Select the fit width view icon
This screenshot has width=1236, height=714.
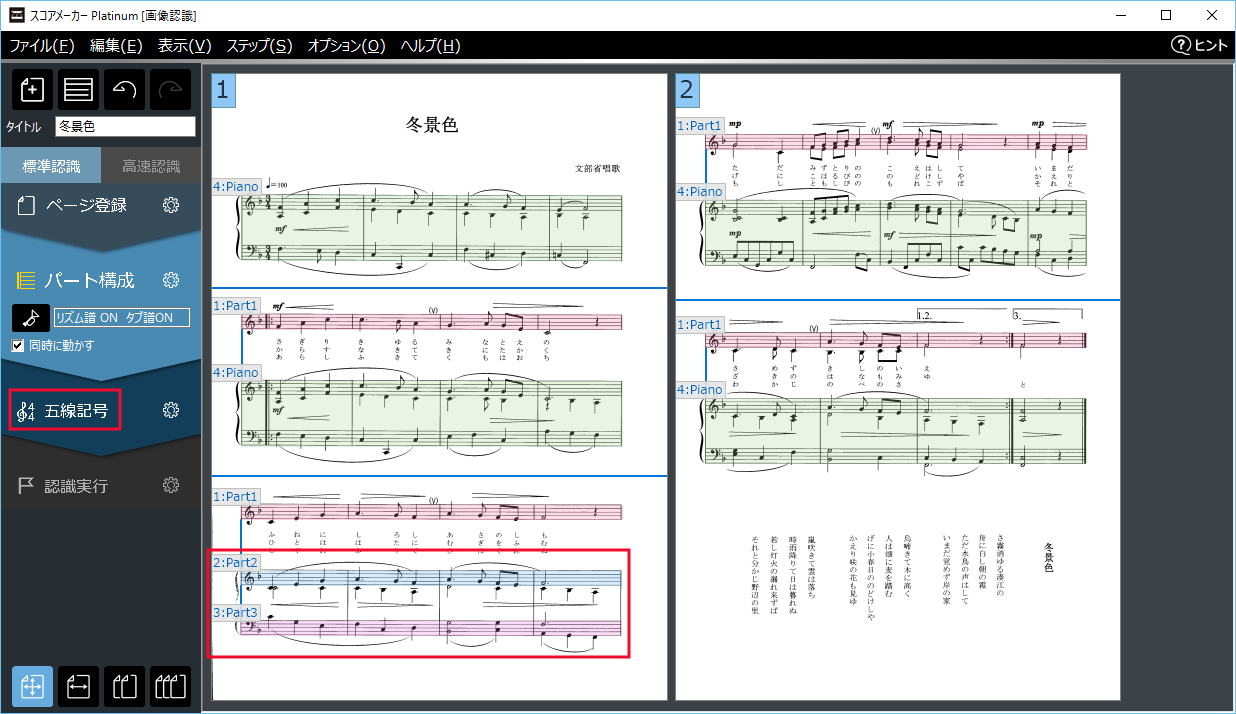(x=78, y=687)
